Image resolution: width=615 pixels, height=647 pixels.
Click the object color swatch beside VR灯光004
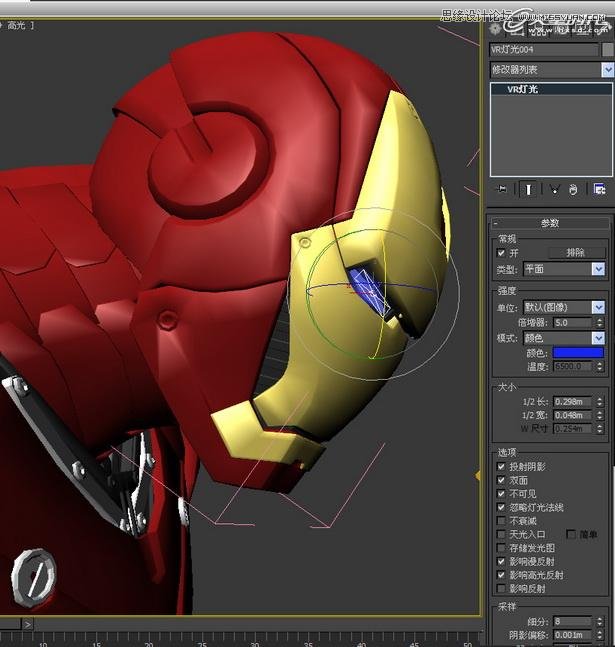pyautogui.click(x=608, y=50)
